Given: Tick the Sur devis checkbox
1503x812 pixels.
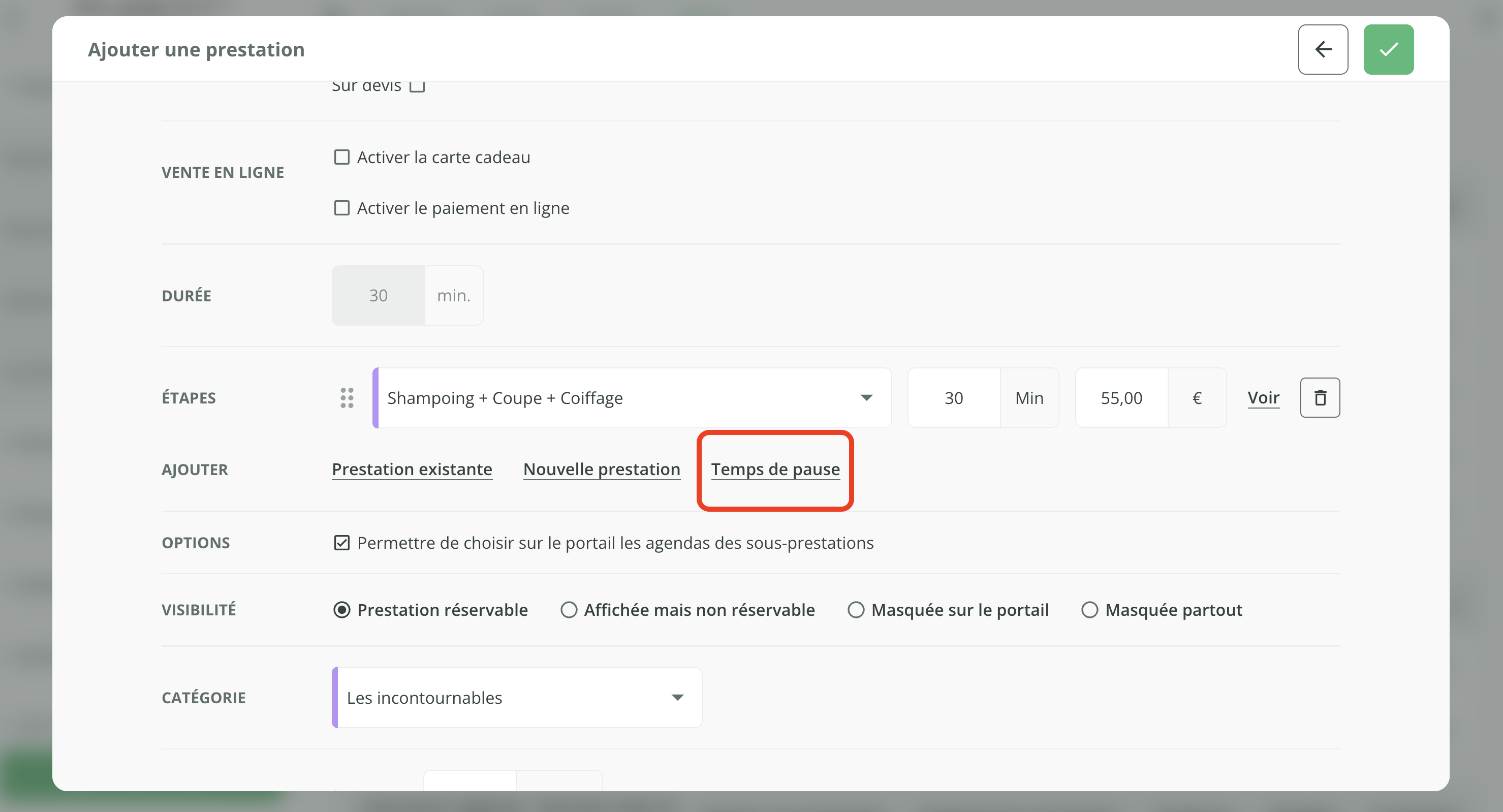Looking at the screenshot, I should tap(417, 86).
